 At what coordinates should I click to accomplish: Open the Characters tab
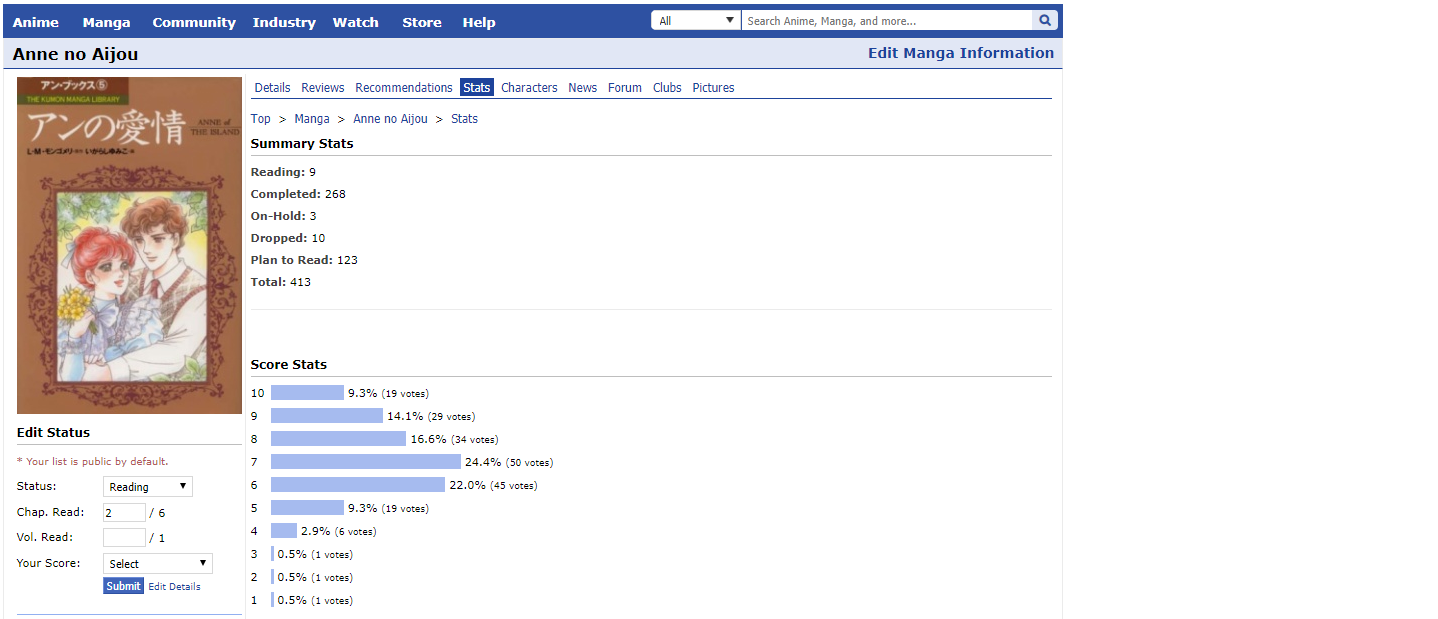click(x=529, y=88)
